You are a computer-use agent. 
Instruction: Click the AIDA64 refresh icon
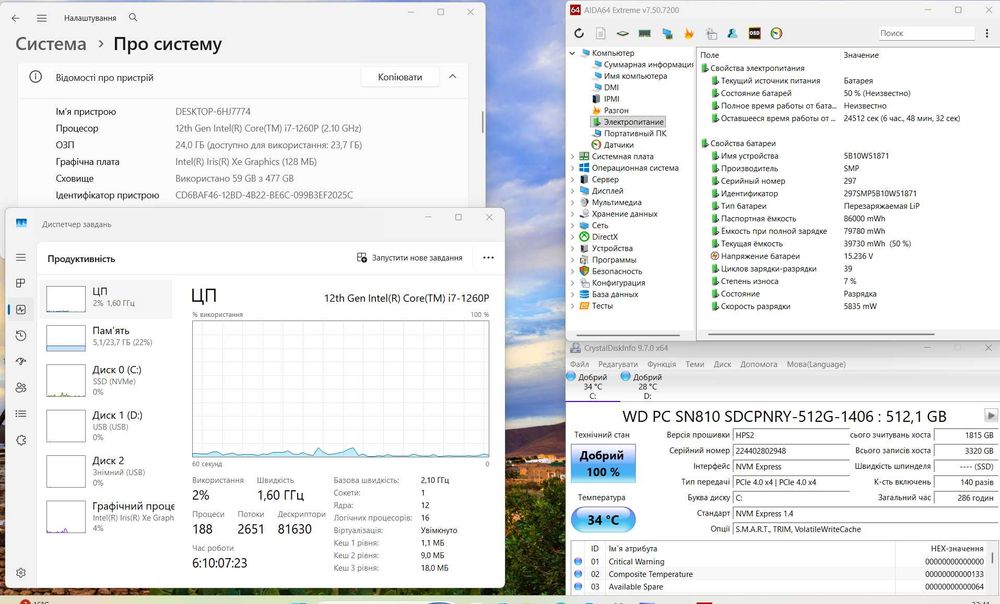pyautogui.click(x=579, y=33)
